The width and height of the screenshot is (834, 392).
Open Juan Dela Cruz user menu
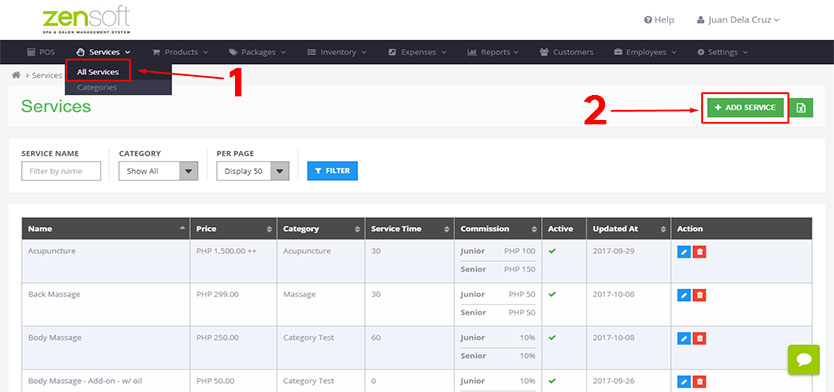pos(738,20)
